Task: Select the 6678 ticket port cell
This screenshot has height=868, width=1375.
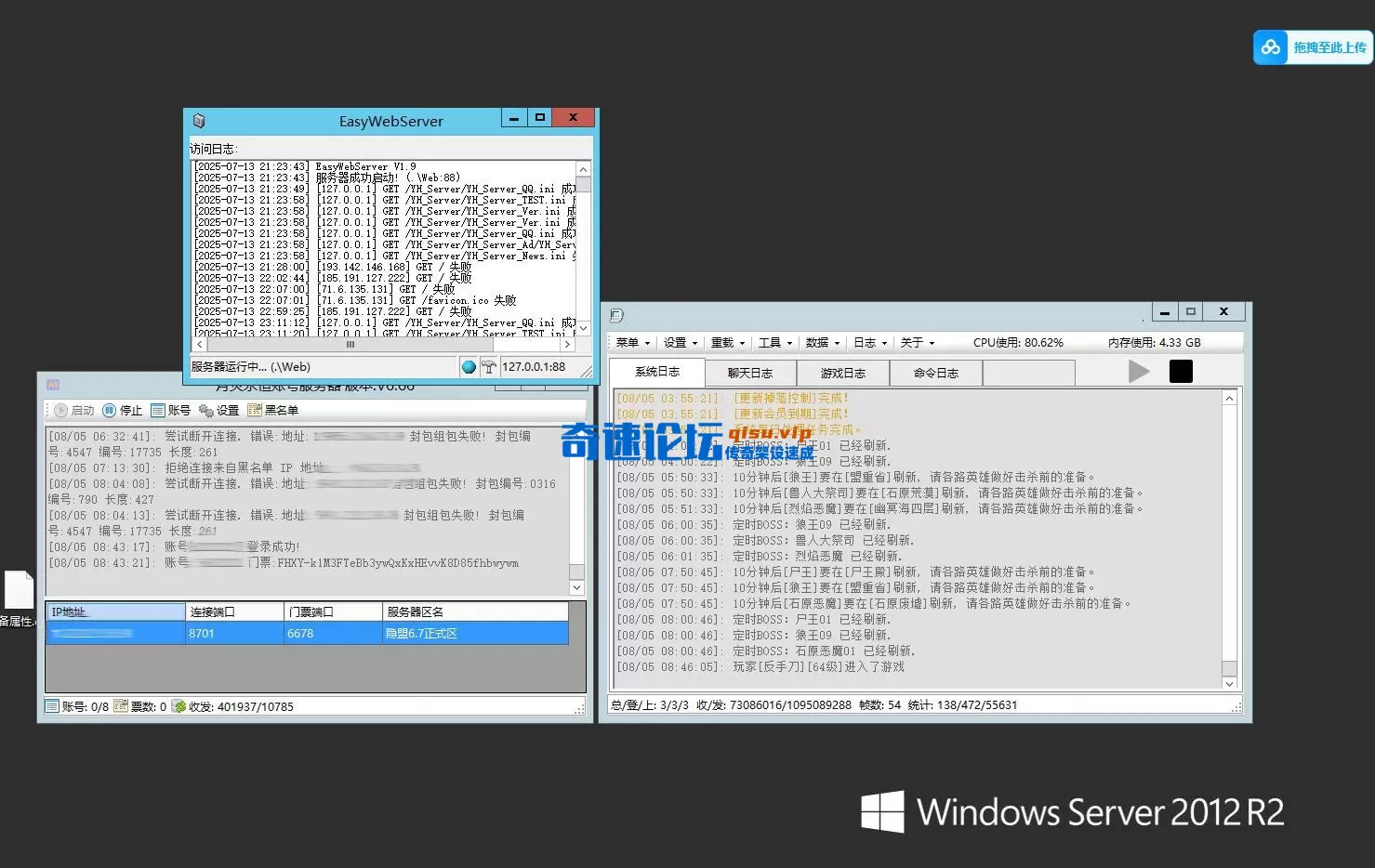Action: point(333,634)
